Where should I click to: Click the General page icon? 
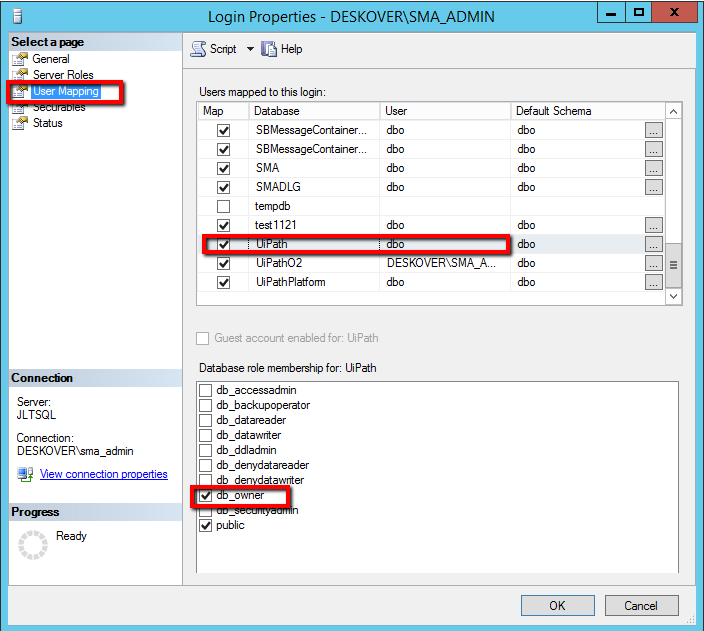(20, 59)
